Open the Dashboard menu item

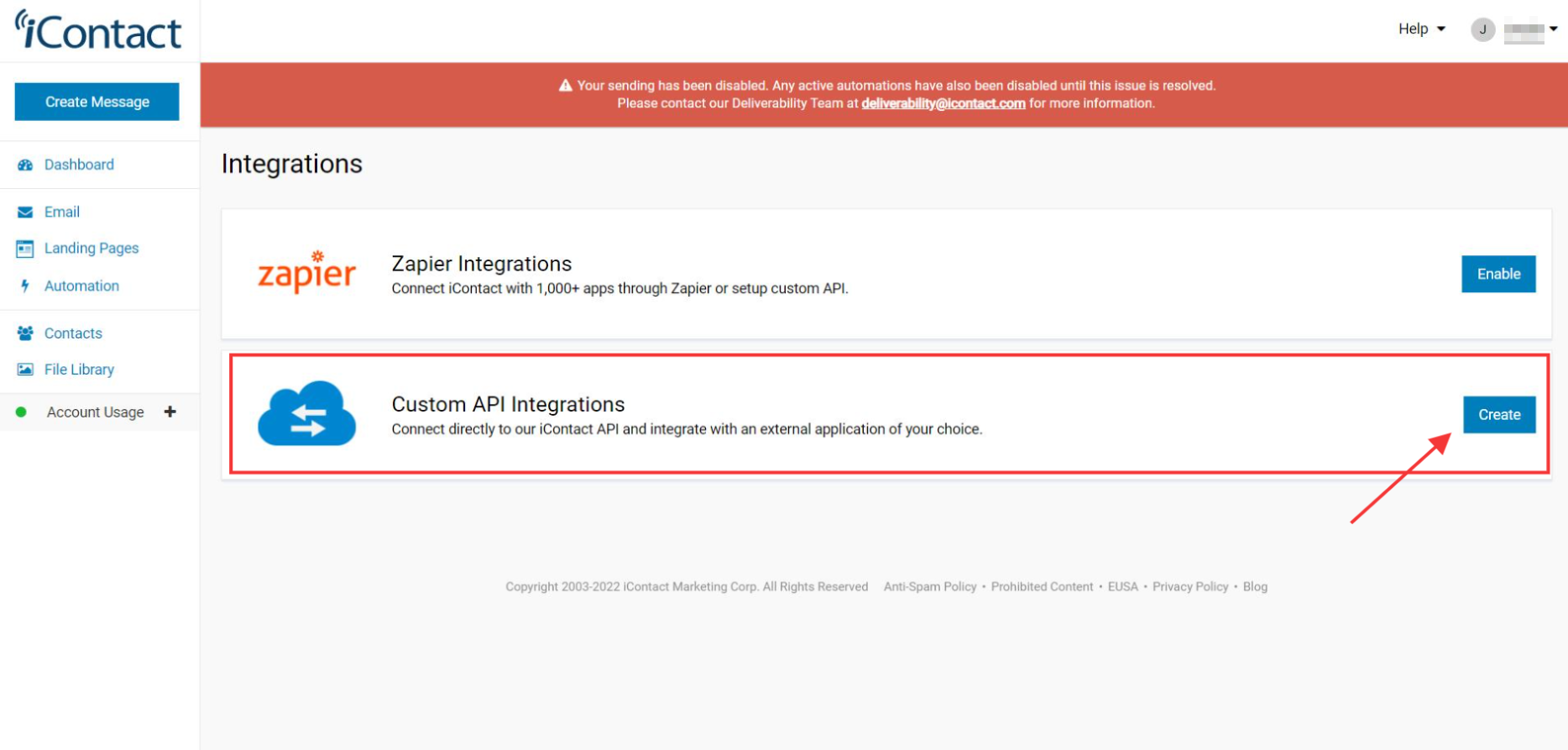(x=79, y=165)
